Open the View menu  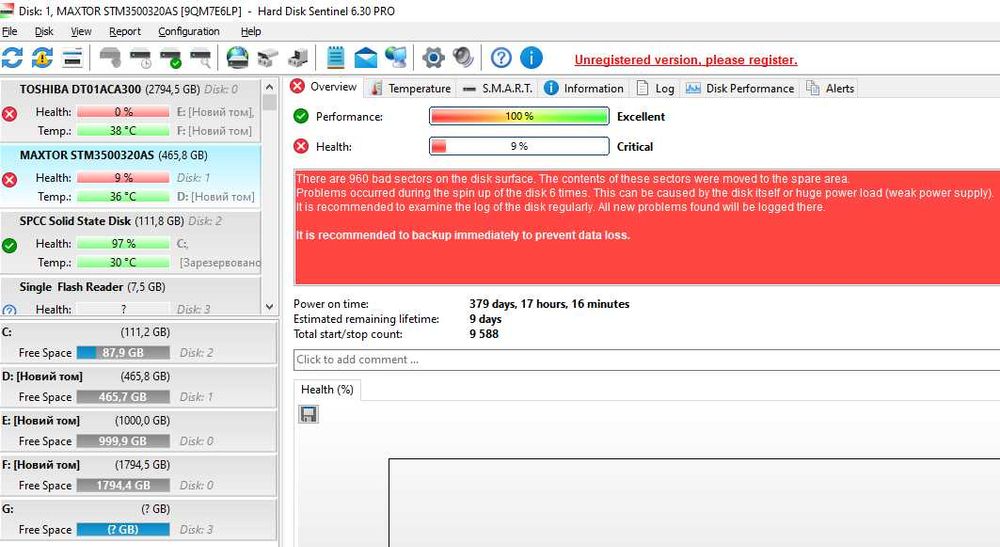[x=81, y=31]
